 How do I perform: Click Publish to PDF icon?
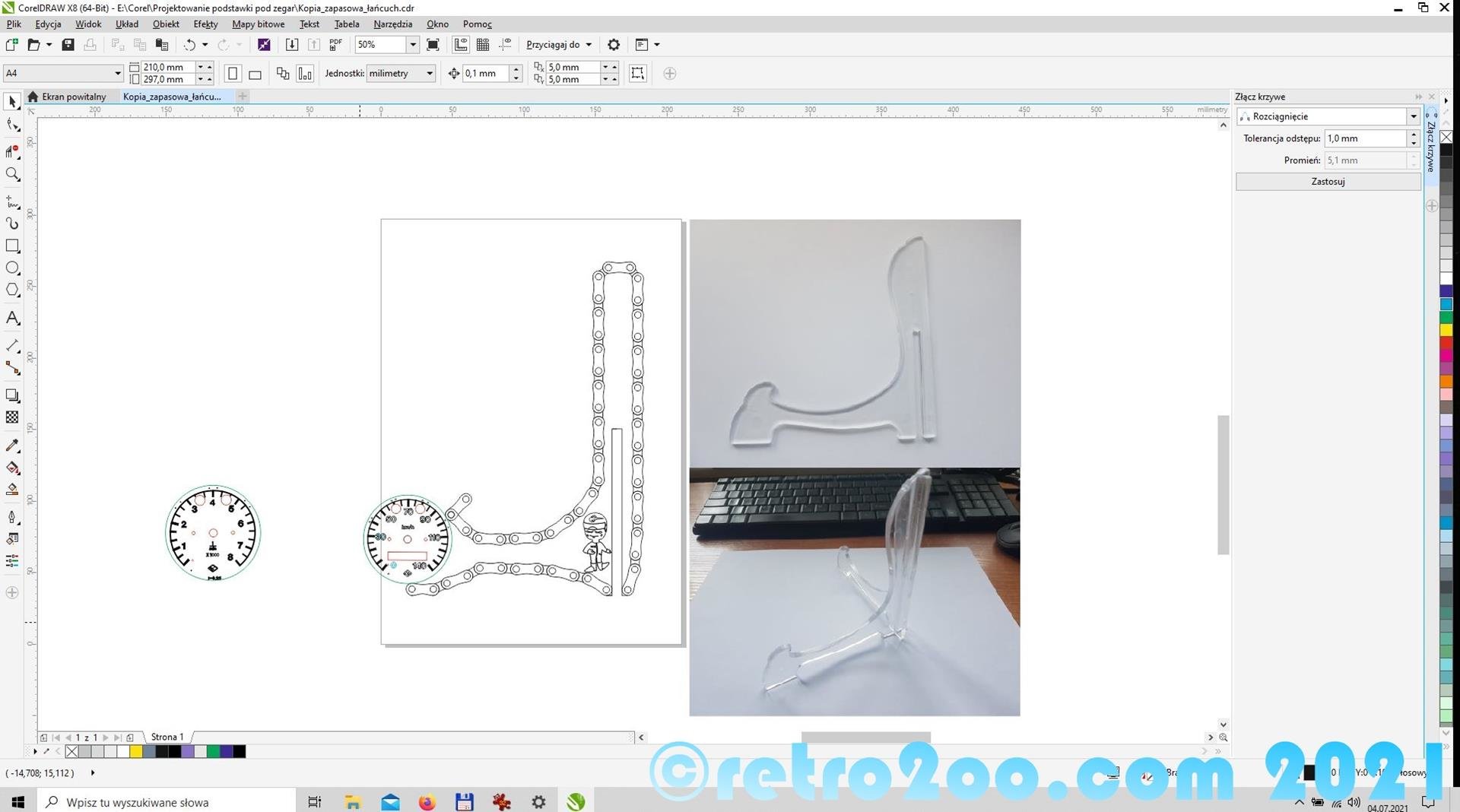click(x=335, y=45)
